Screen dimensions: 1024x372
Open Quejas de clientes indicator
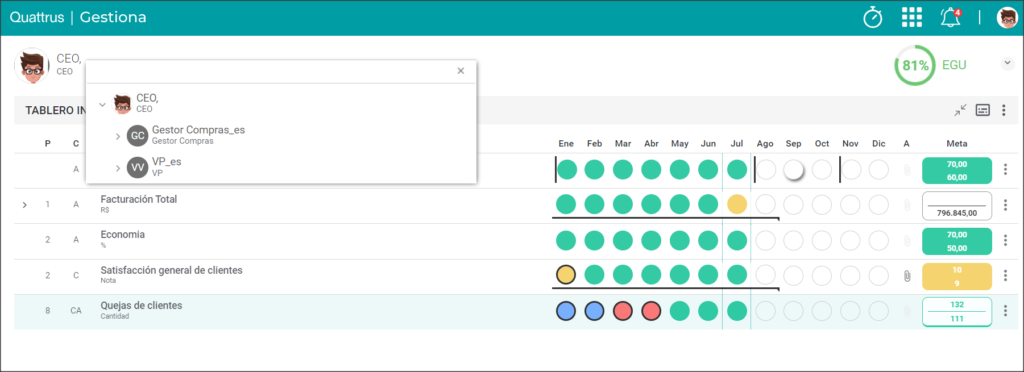[x=141, y=305]
